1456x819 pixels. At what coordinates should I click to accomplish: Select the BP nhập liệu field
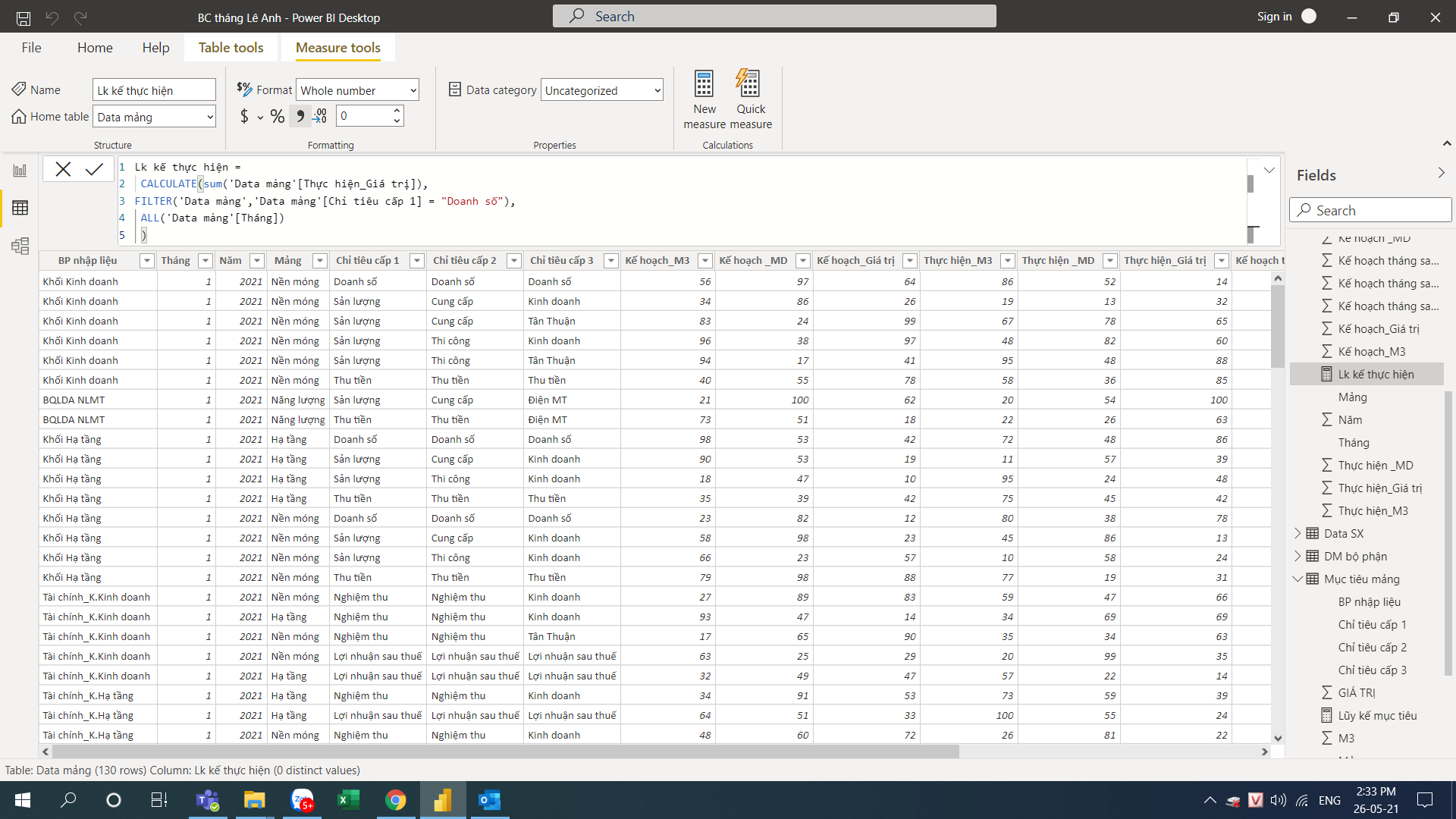1369,601
